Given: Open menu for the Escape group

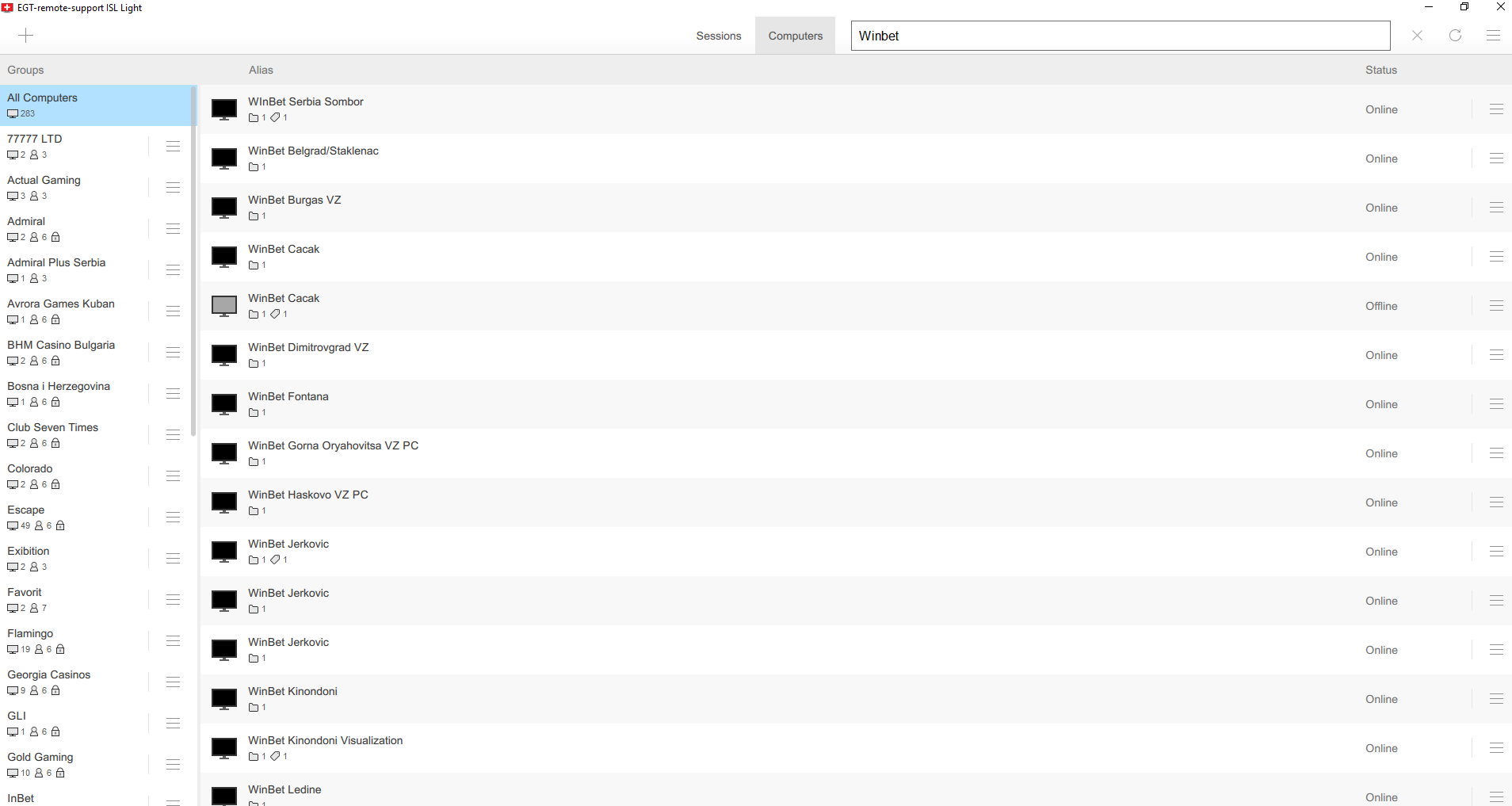Looking at the screenshot, I should pos(173,518).
